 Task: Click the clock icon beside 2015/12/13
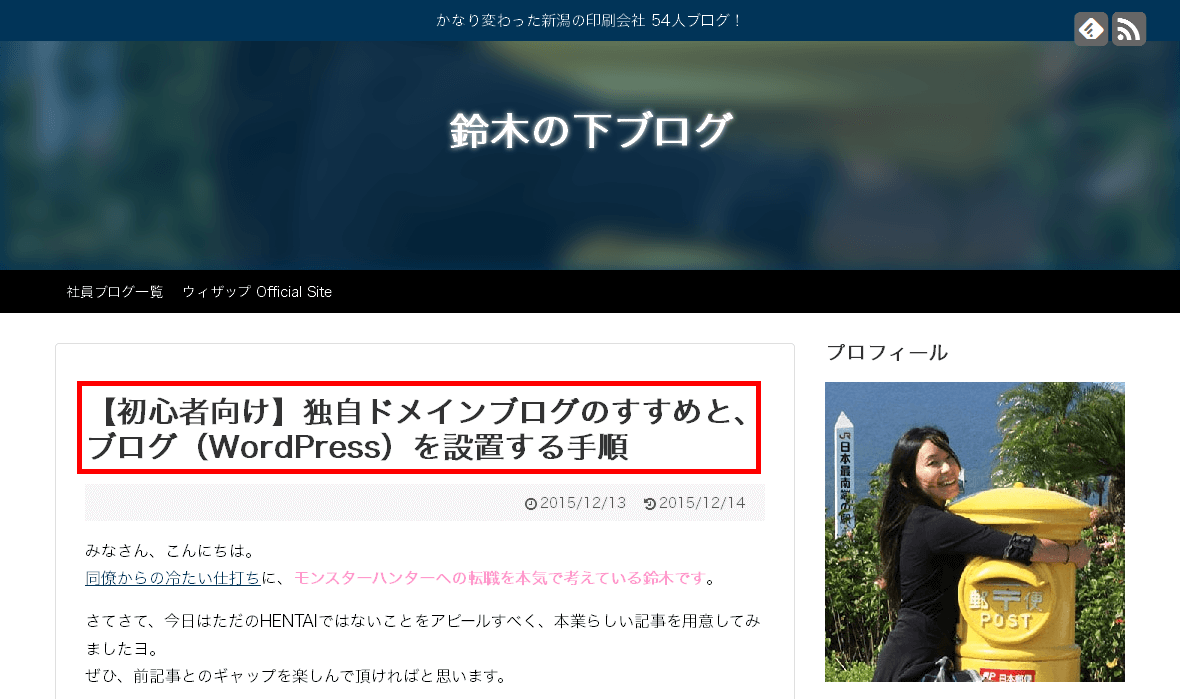[531, 503]
